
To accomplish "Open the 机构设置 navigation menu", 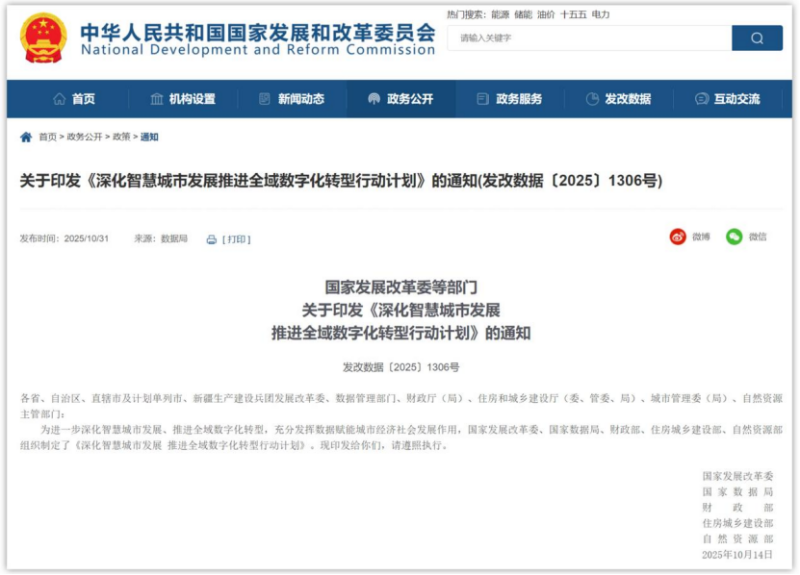I will (182, 99).
